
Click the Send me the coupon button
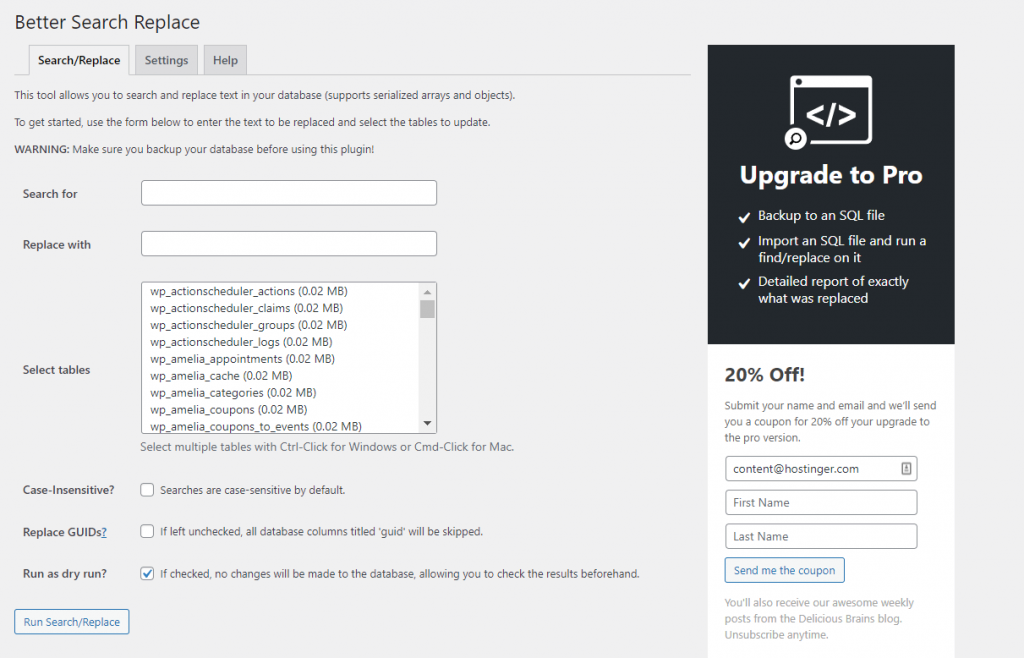[x=784, y=569]
